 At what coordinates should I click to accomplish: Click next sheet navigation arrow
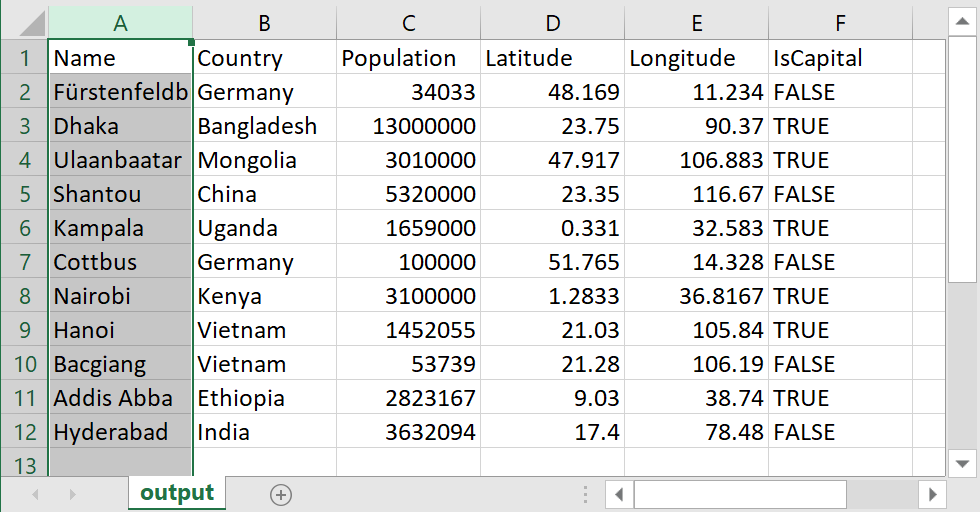(72, 494)
